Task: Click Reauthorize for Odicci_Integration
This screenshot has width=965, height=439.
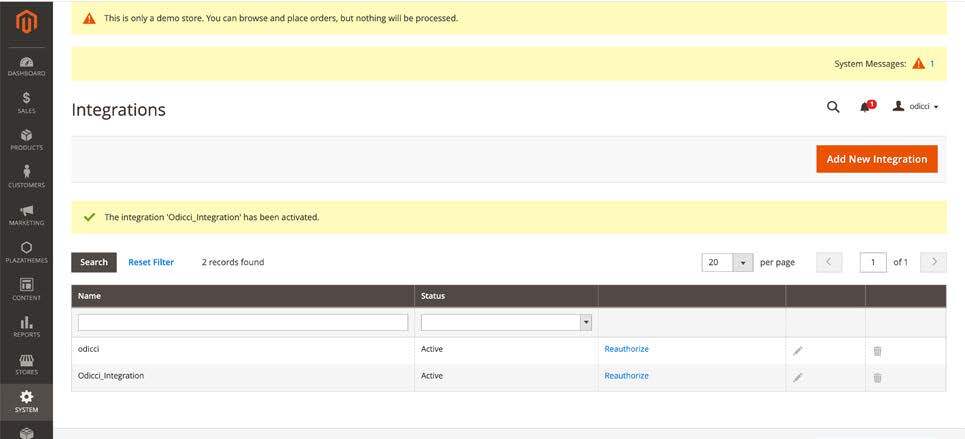Action: pyautogui.click(x=626, y=376)
